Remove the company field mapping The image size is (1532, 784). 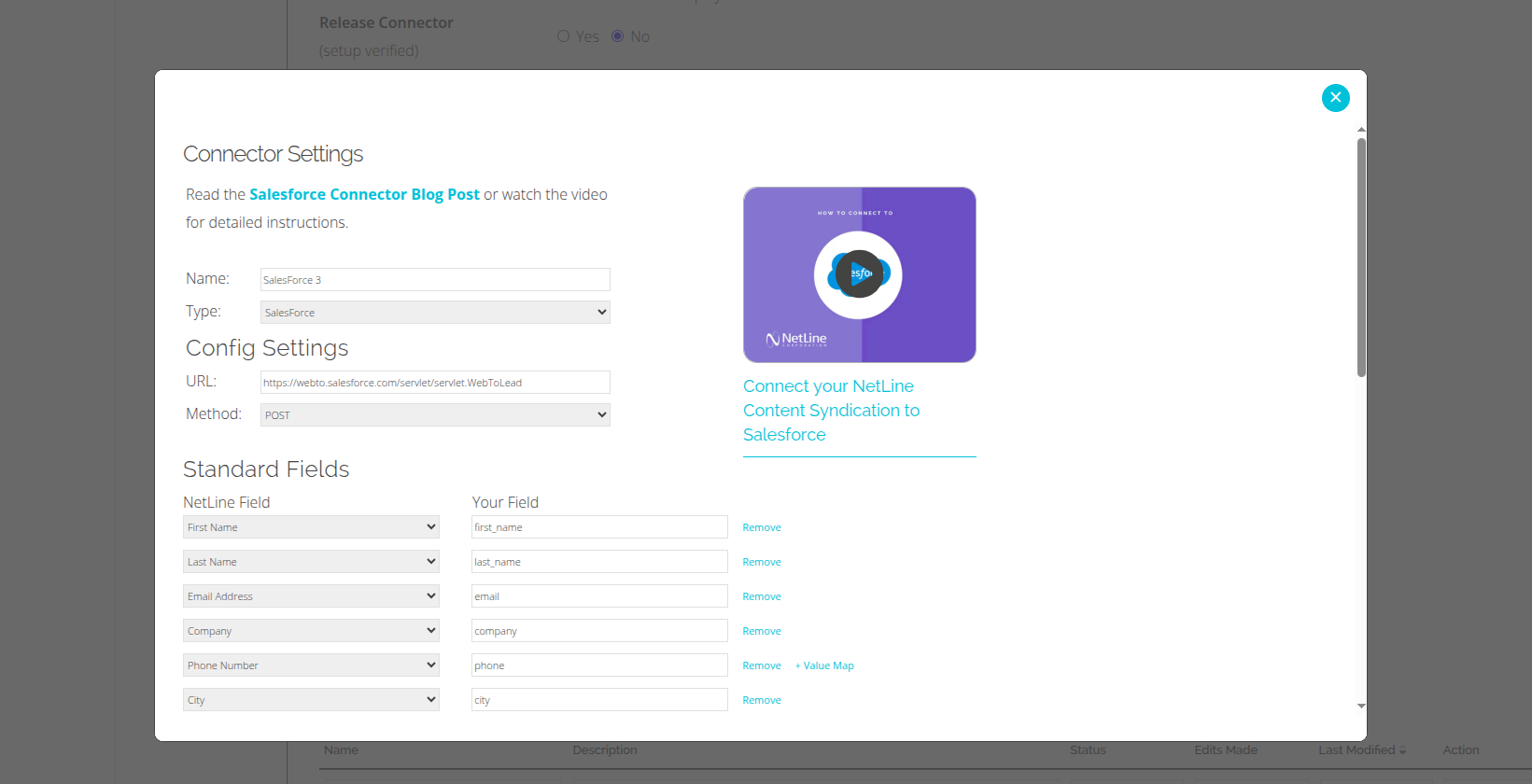pos(762,631)
